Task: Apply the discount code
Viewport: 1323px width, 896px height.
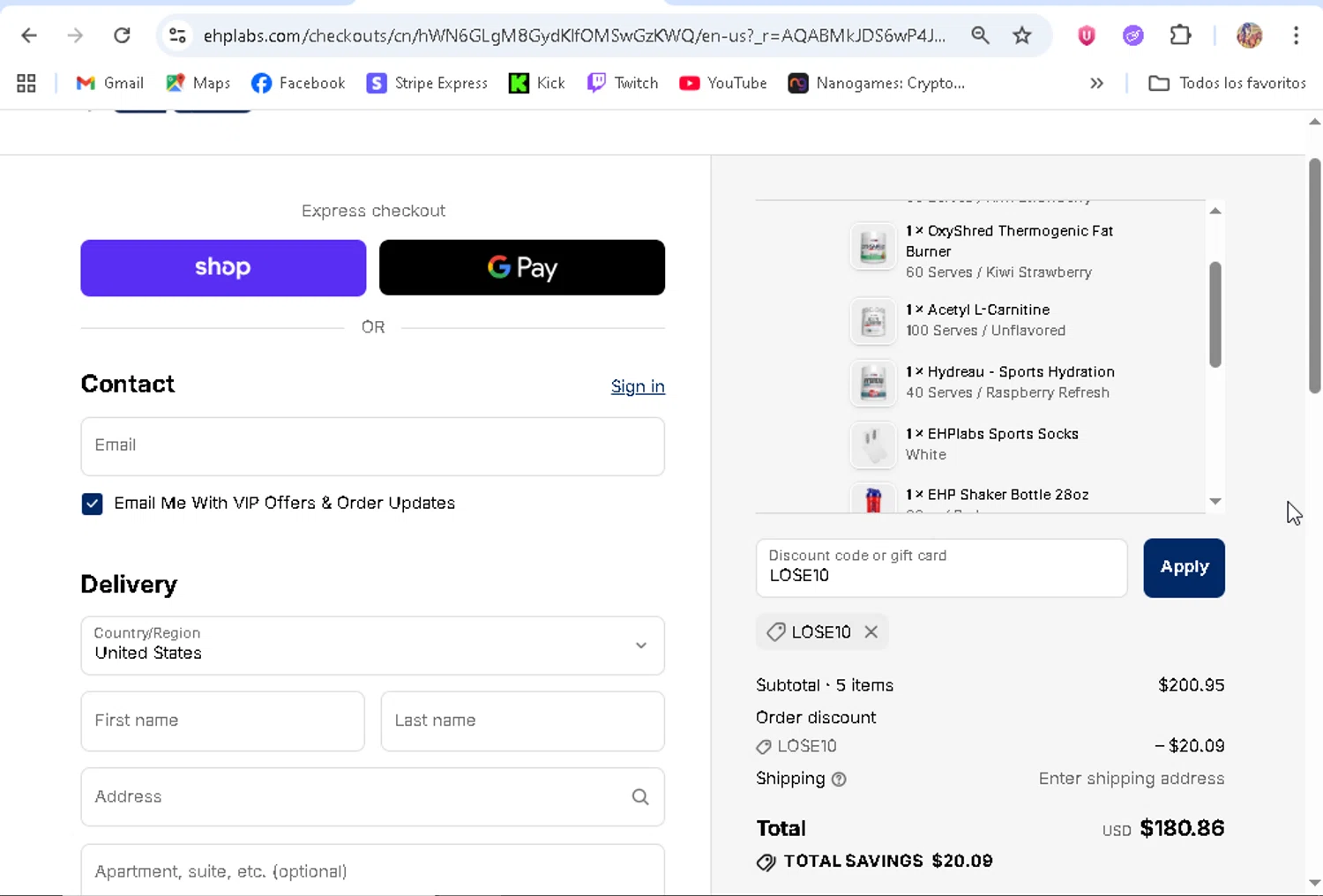Action: (1184, 568)
